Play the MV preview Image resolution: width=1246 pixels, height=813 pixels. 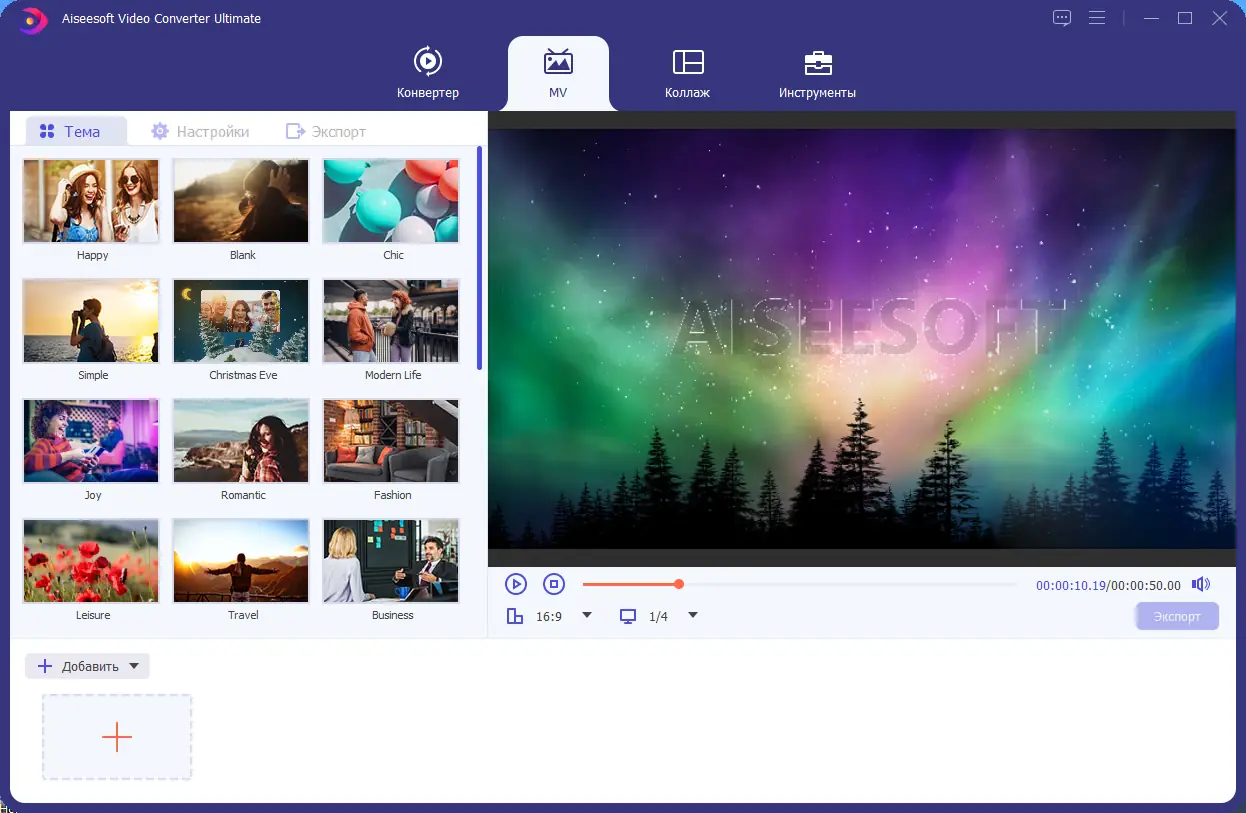(516, 584)
